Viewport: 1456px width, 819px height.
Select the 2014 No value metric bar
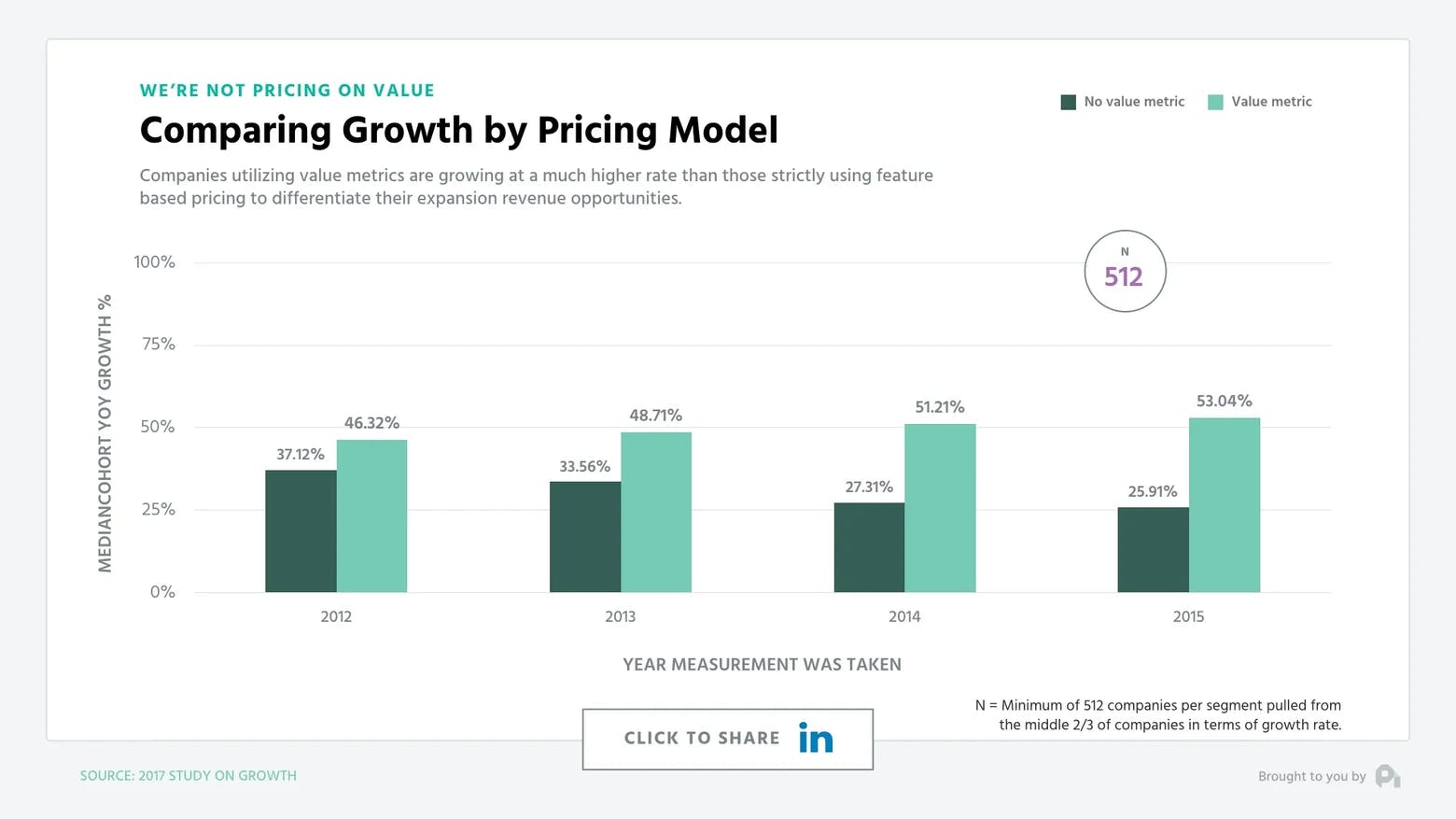pos(869,547)
